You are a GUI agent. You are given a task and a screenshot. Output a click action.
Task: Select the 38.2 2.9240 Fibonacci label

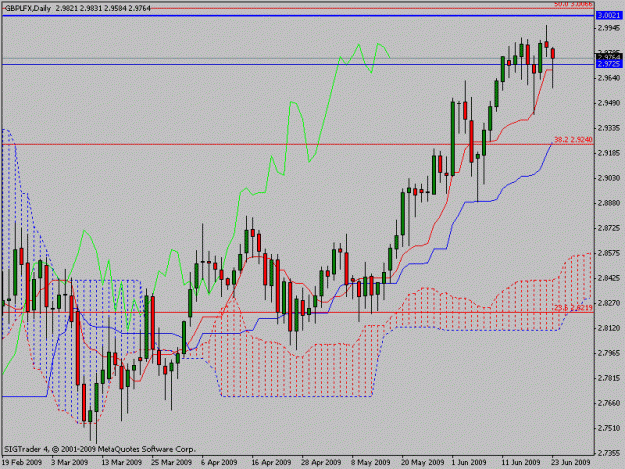[x=574, y=140]
